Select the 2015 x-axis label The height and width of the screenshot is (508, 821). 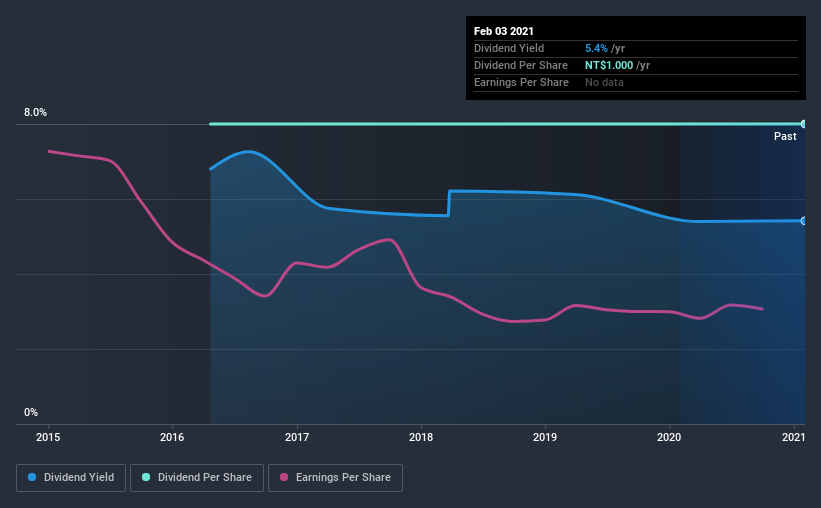pyautogui.click(x=48, y=437)
